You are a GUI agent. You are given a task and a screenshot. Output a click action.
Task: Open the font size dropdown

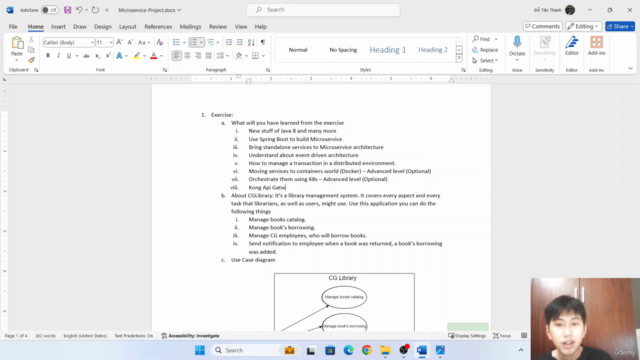[x=111, y=42]
